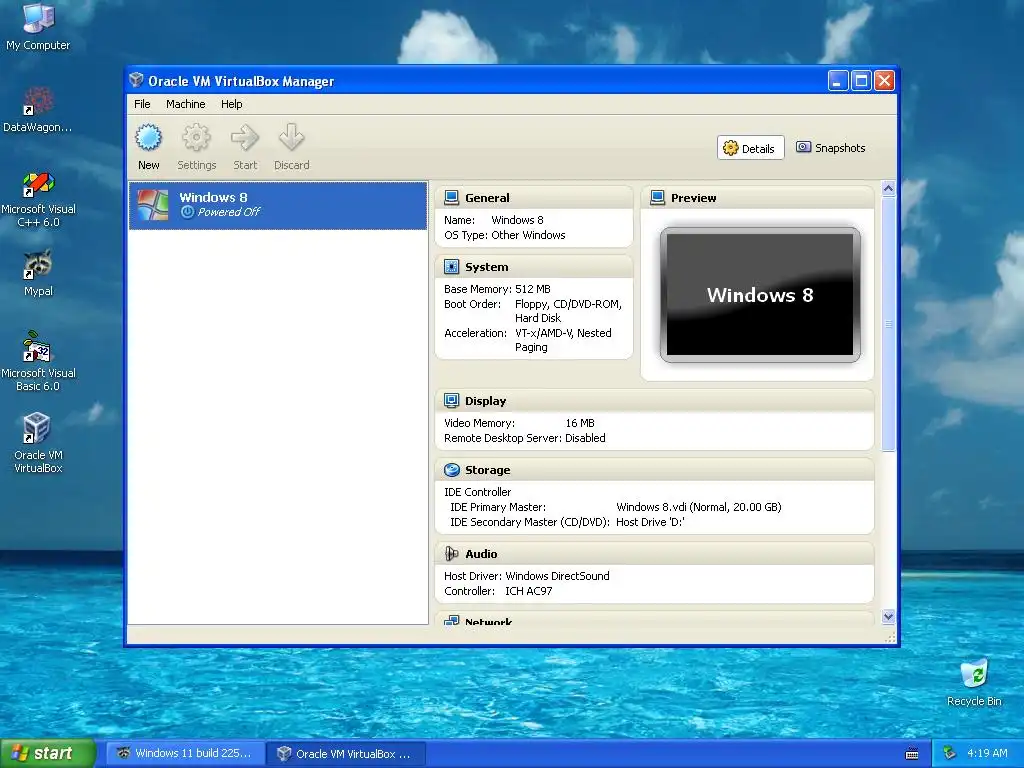1024x768 pixels.
Task: Click the General section monitor icon
Action: tap(451, 197)
